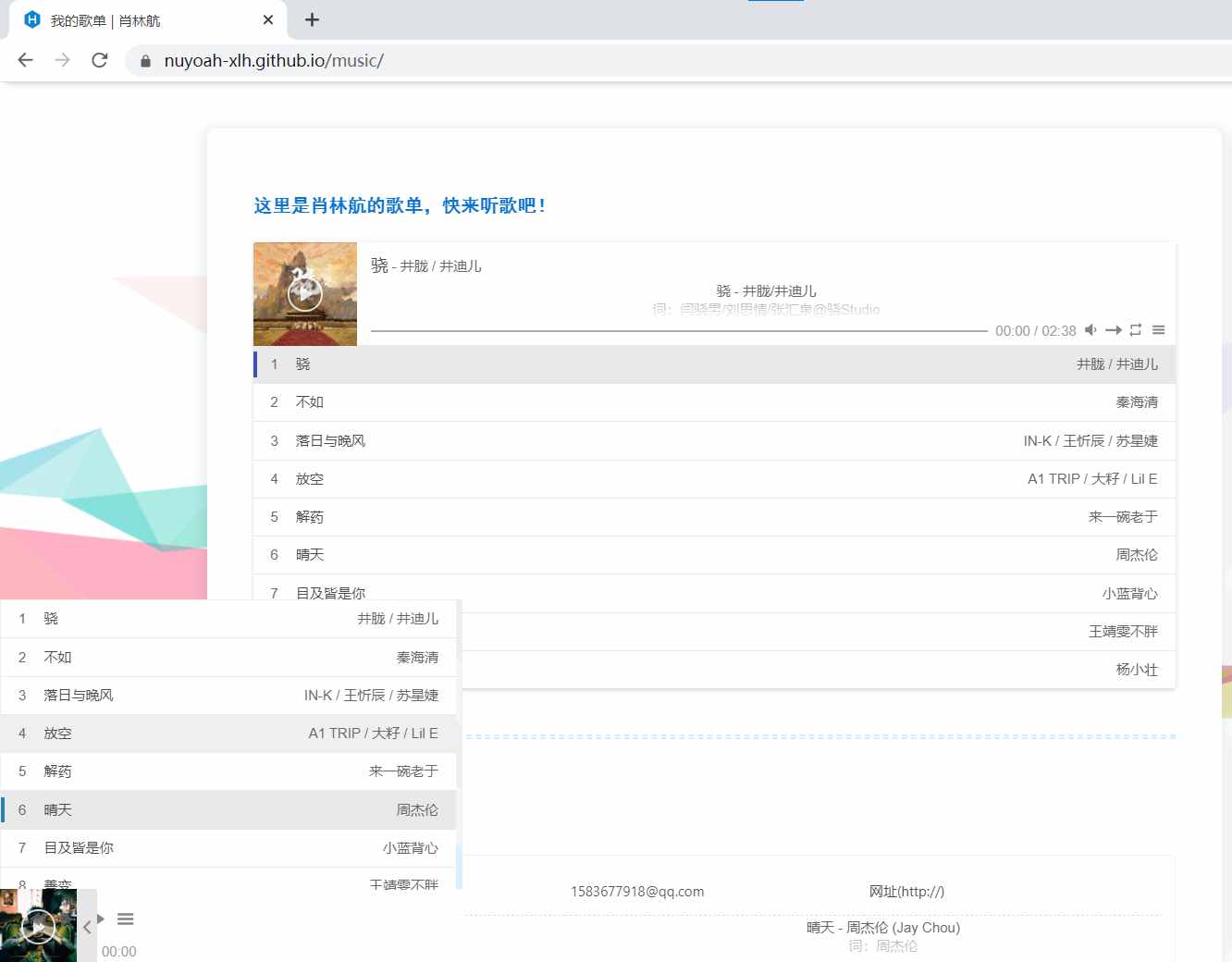
Task: Mute audio with the speaker icon
Action: pos(1090,330)
